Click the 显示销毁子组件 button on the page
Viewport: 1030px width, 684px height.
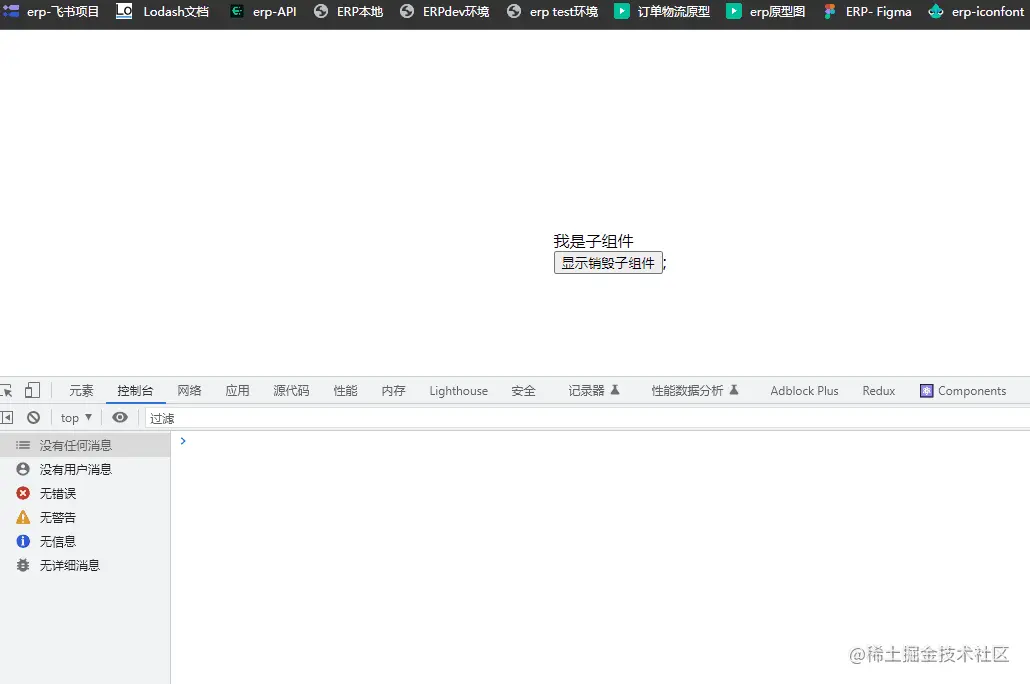[608, 262]
